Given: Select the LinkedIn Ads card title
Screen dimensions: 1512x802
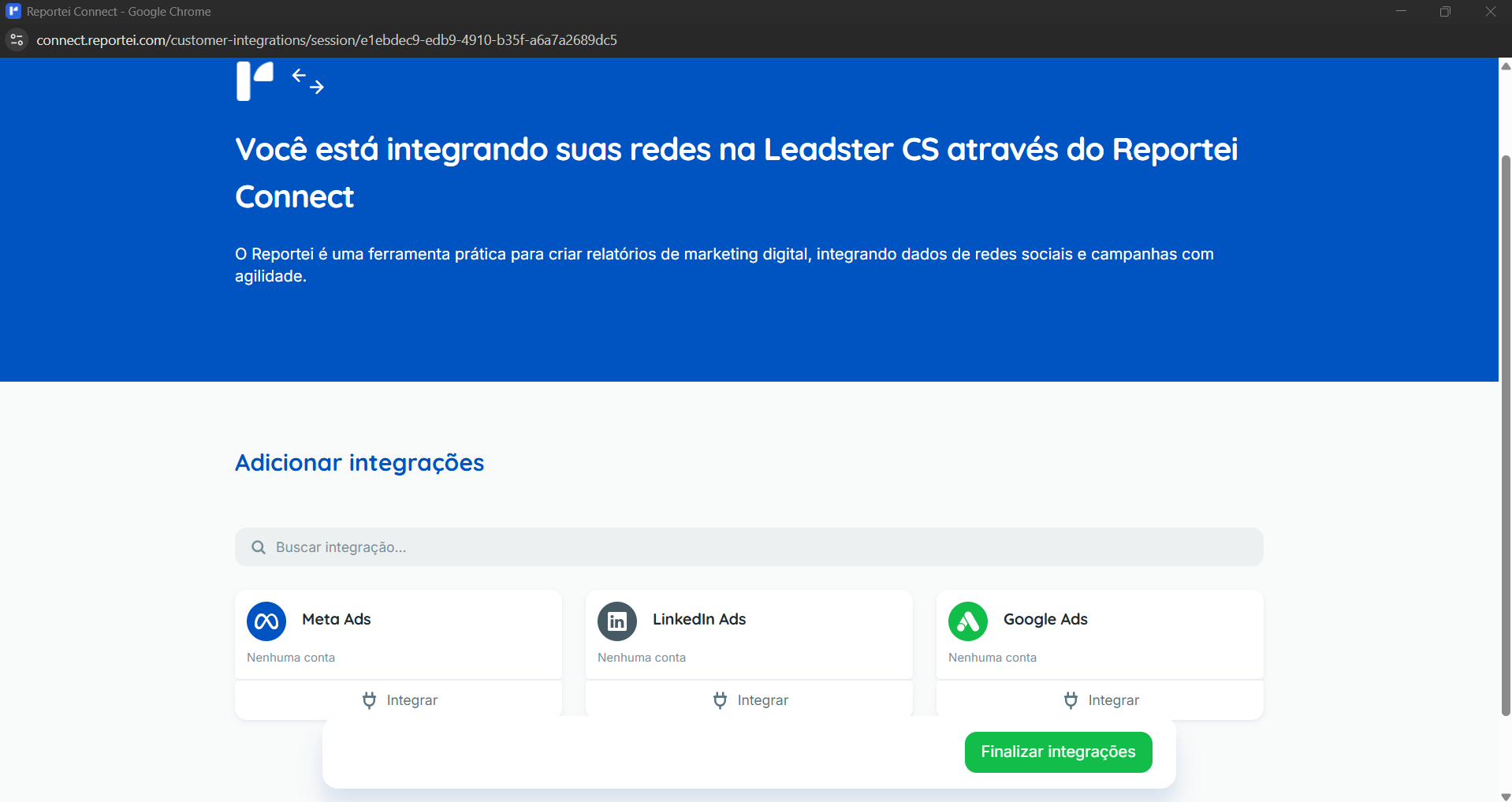Looking at the screenshot, I should [699, 620].
